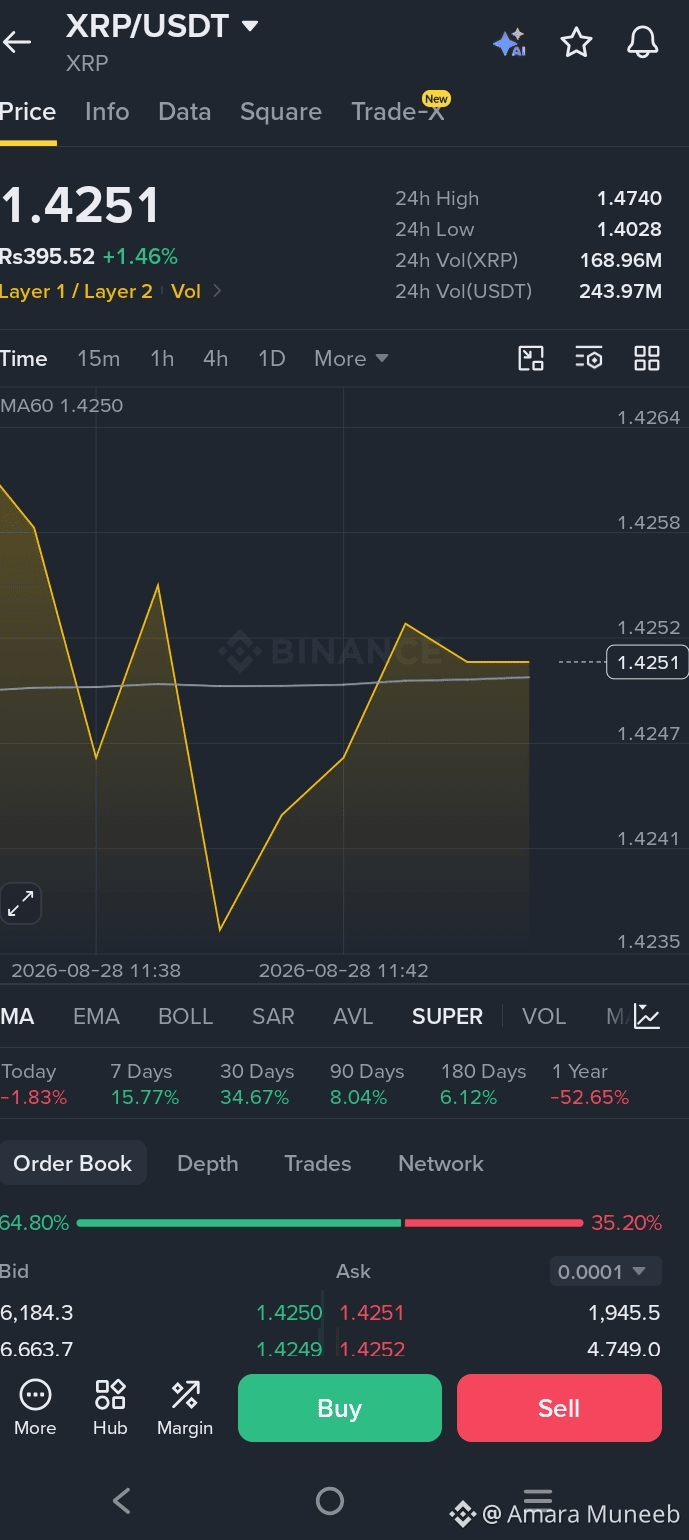Tap bid quantity 6,184.3
The image size is (689, 1540).
coord(37,1313)
